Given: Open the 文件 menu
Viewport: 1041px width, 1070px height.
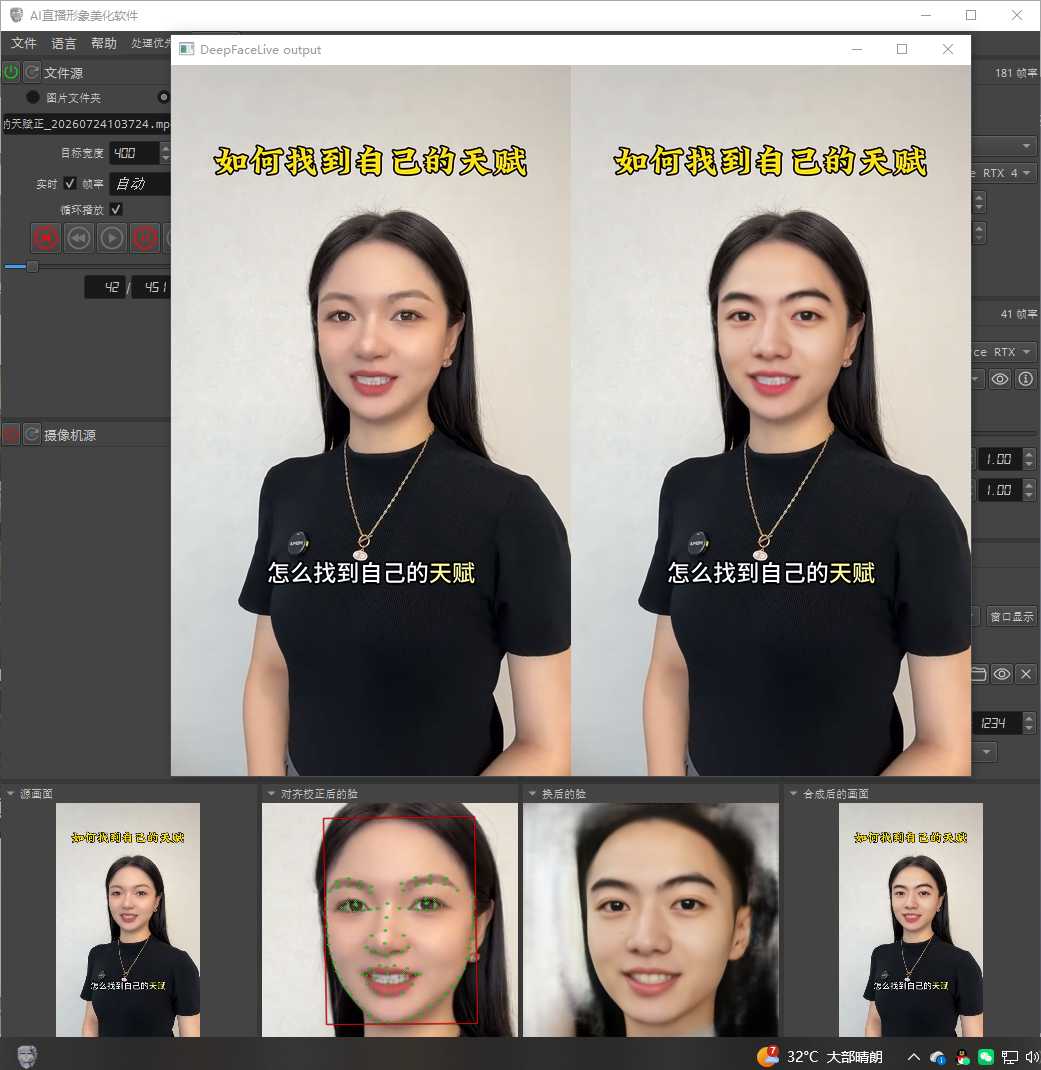Looking at the screenshot, I should pos(23,43).
